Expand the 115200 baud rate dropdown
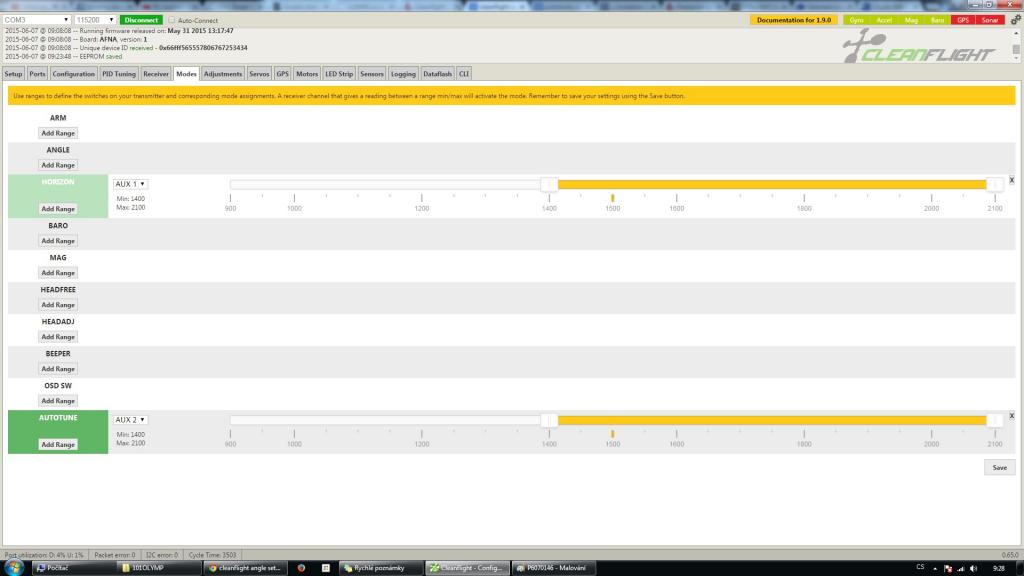The height and width of the screenshot is (576, 1024). pyautogui.click(x=95, y=20)
